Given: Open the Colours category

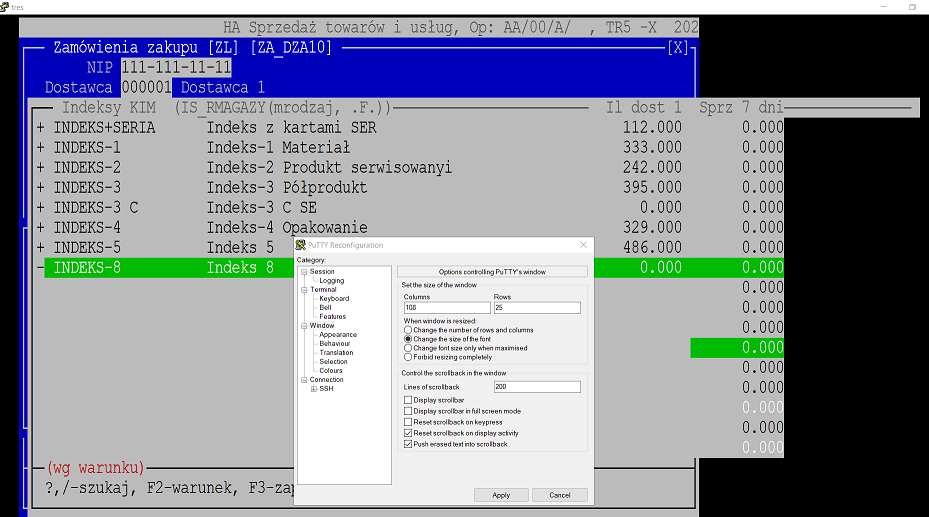Looking at the screenshot, I should (331, 371).
